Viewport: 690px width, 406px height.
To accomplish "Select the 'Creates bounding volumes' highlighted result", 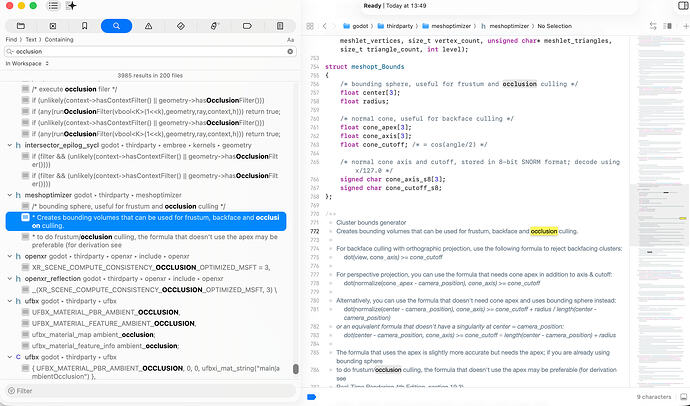I will click(146, 221).
